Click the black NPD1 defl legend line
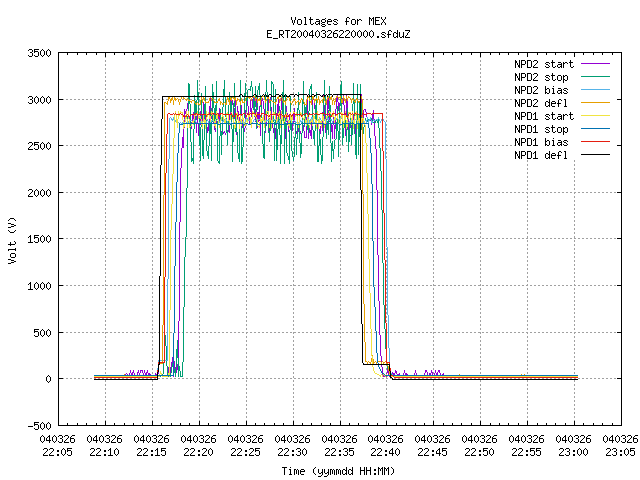The image size is (640, 480). pyautogui.click(x=595, y=155)
